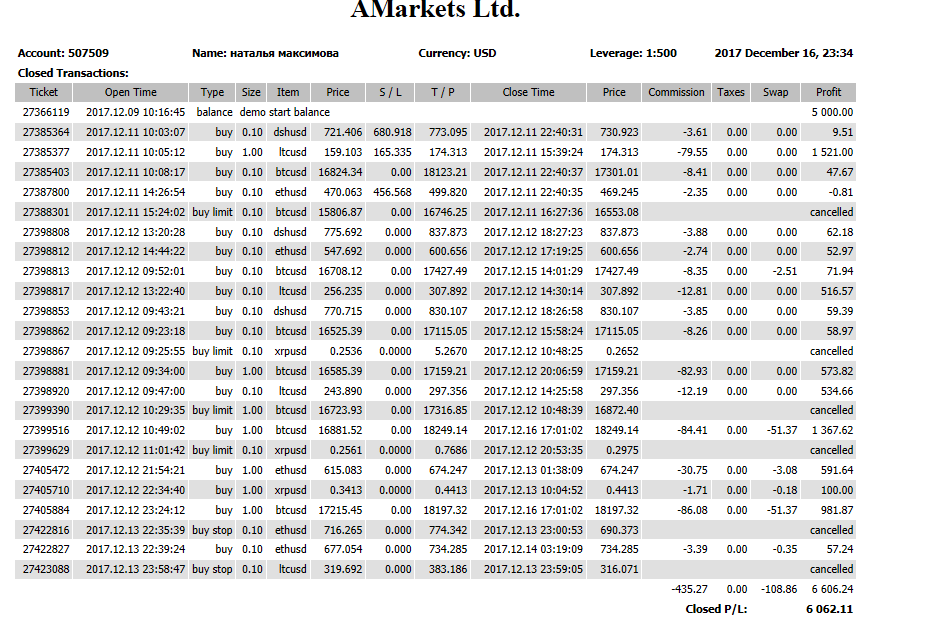
Task: Click ticket number 27398808
Action: coord(46,232)
